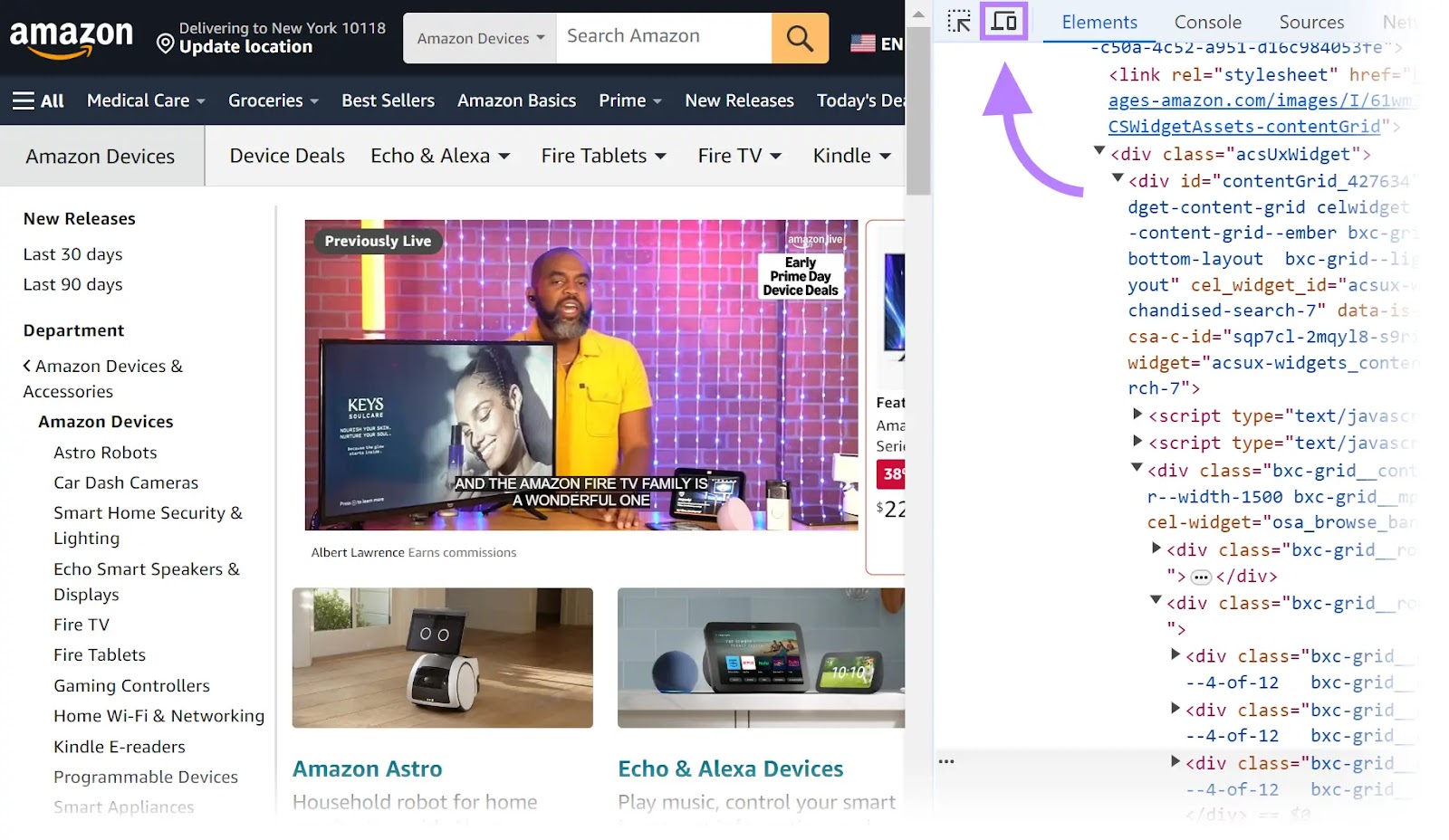
Task: Click the ellipsis in collapsed div element
Action: (x=1201, y=577)
